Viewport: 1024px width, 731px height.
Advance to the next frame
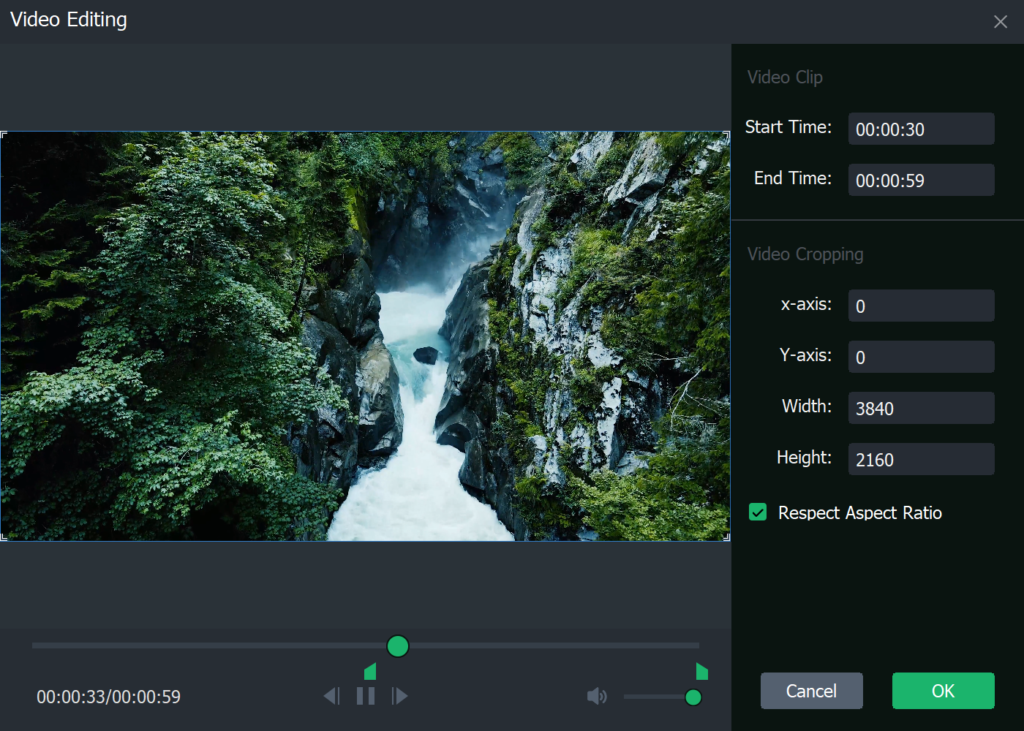(400, 696)
